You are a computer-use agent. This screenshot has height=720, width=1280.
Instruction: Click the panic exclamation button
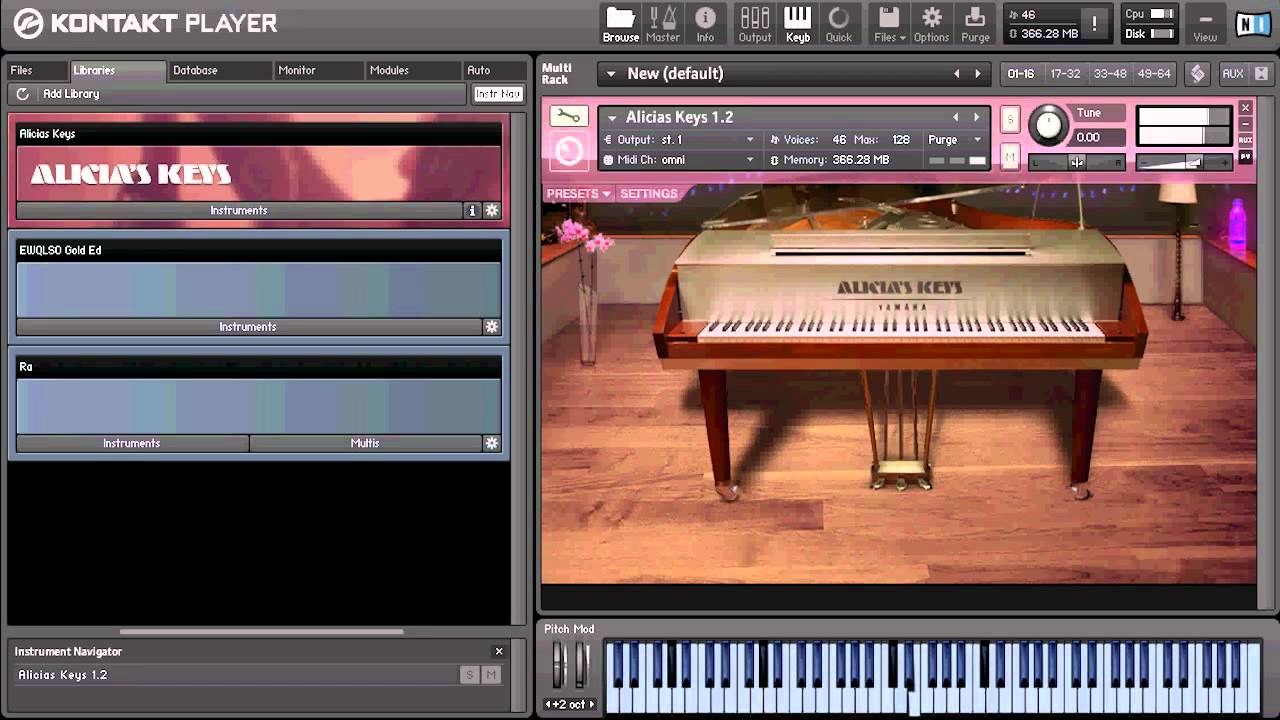pyautogui.click(x=1095, y=24)
